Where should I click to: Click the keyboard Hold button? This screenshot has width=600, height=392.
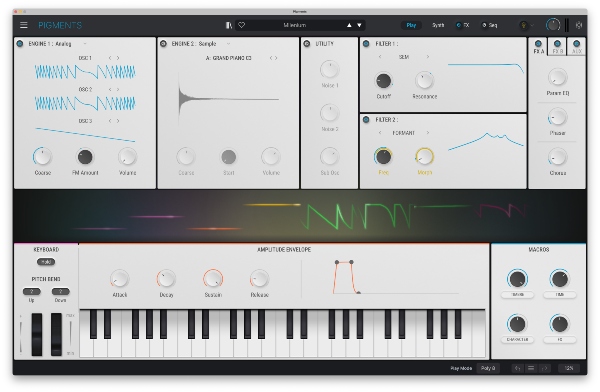point(46,262)
